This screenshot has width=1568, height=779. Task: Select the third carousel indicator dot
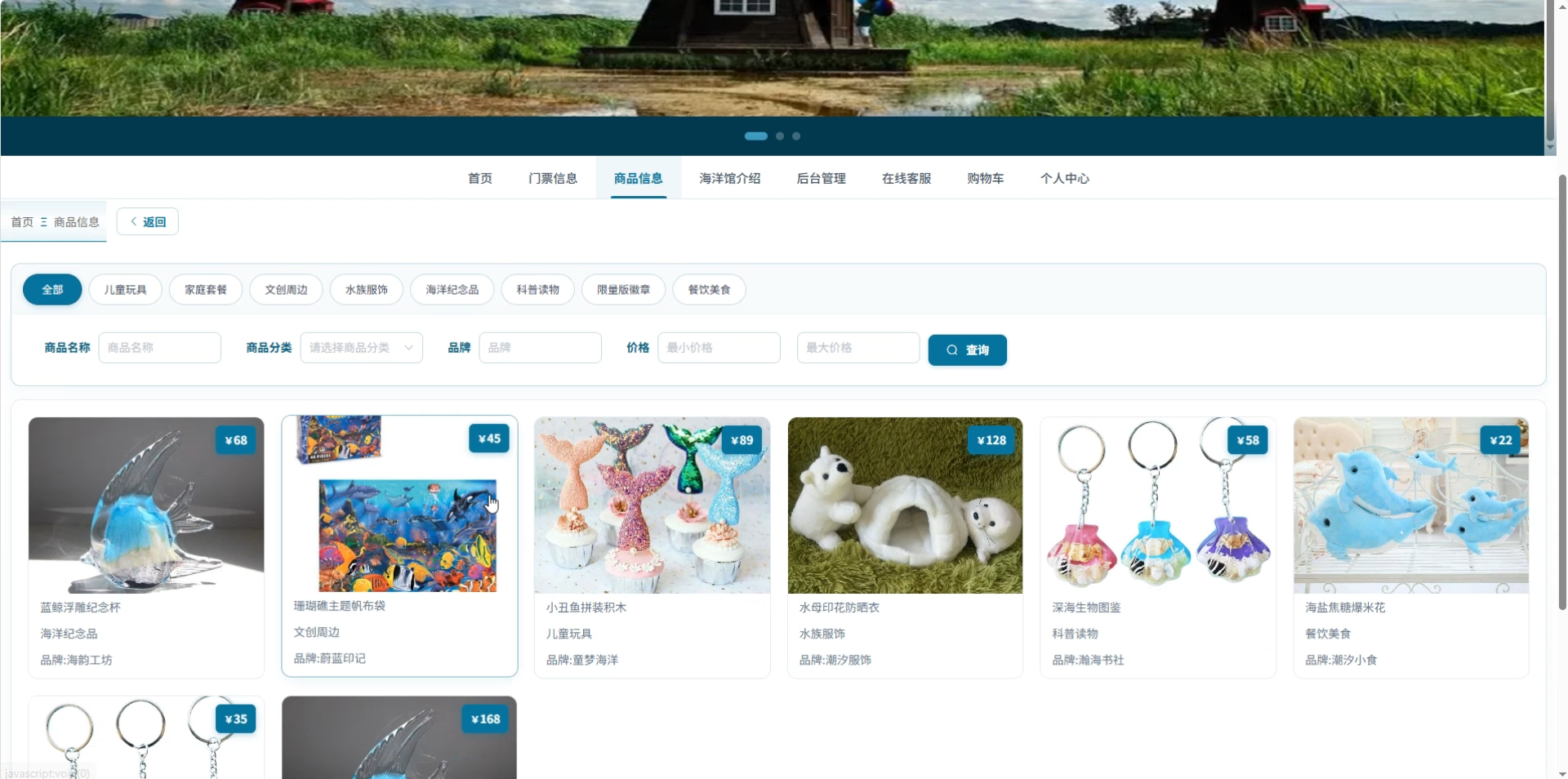click(x=796, y=136)
